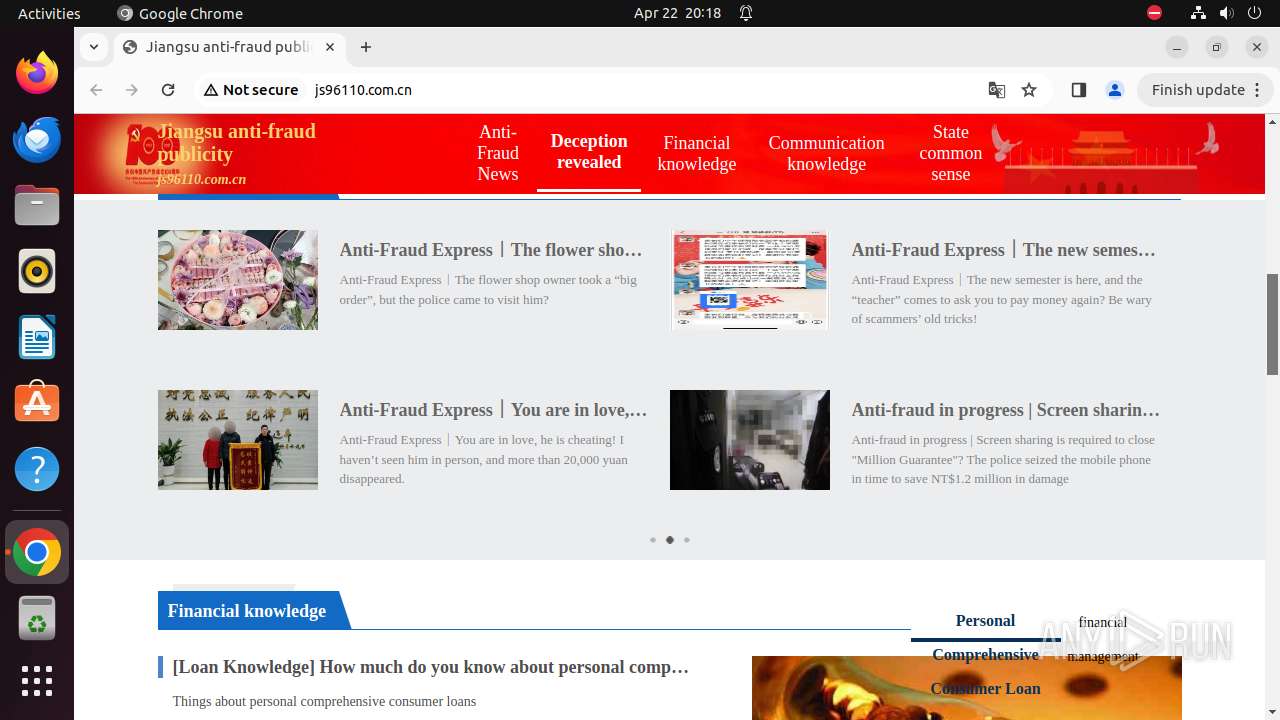Select the second carousel dot
1280x720 pixels.
670,540
